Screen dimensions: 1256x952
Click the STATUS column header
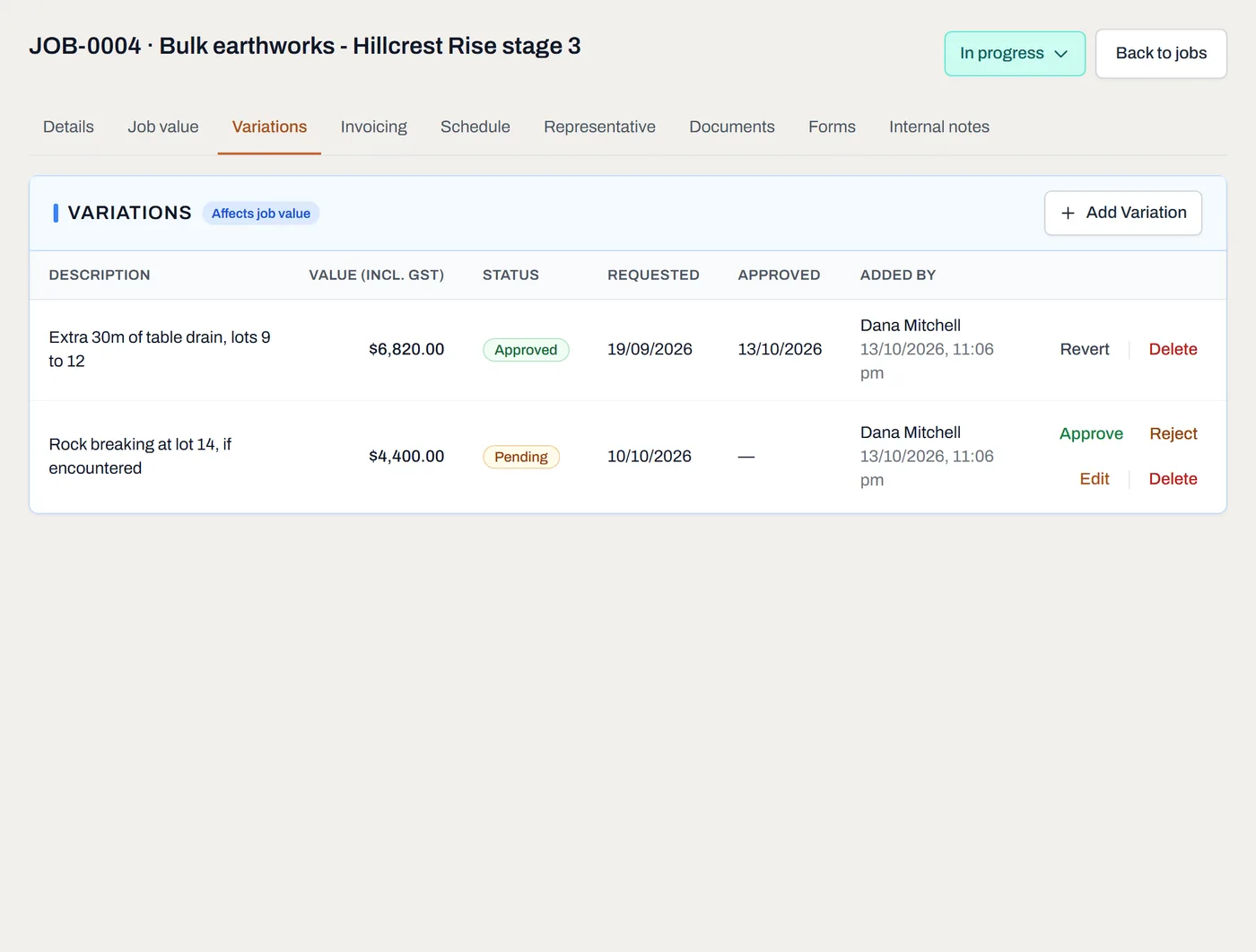510,275
